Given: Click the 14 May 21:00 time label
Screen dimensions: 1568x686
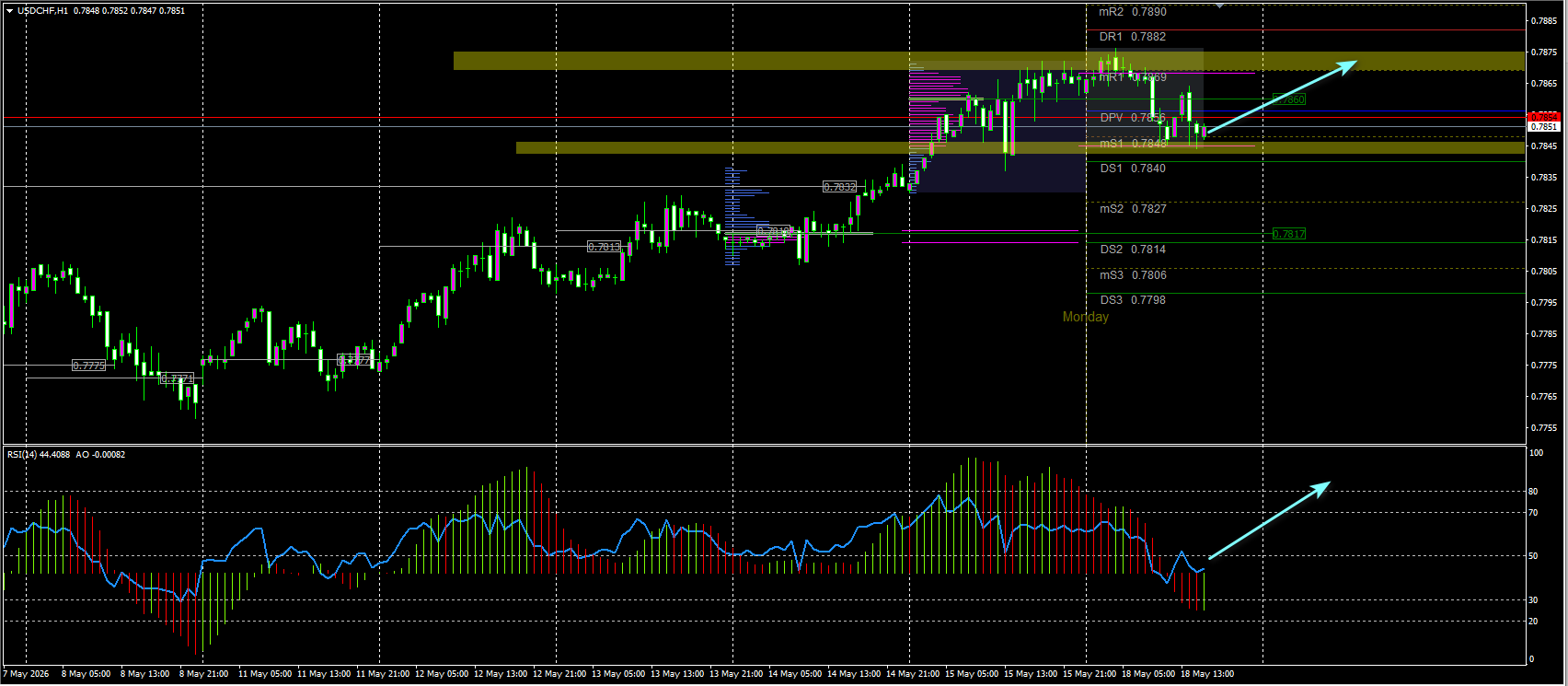Looking at the screenshot, I should (913, 674).
